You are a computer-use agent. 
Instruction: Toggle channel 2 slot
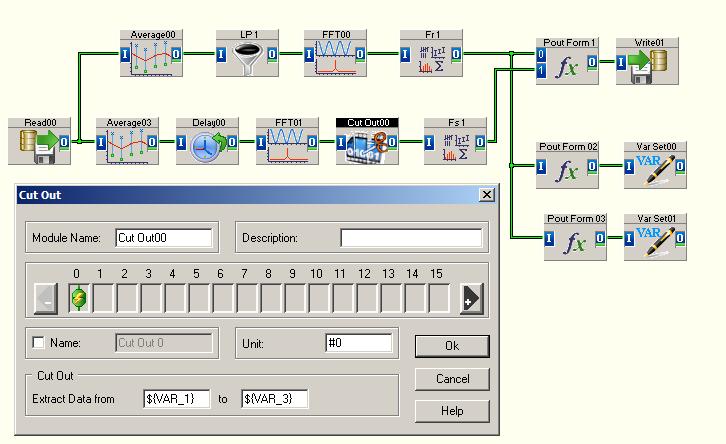(x=127, y=299)
